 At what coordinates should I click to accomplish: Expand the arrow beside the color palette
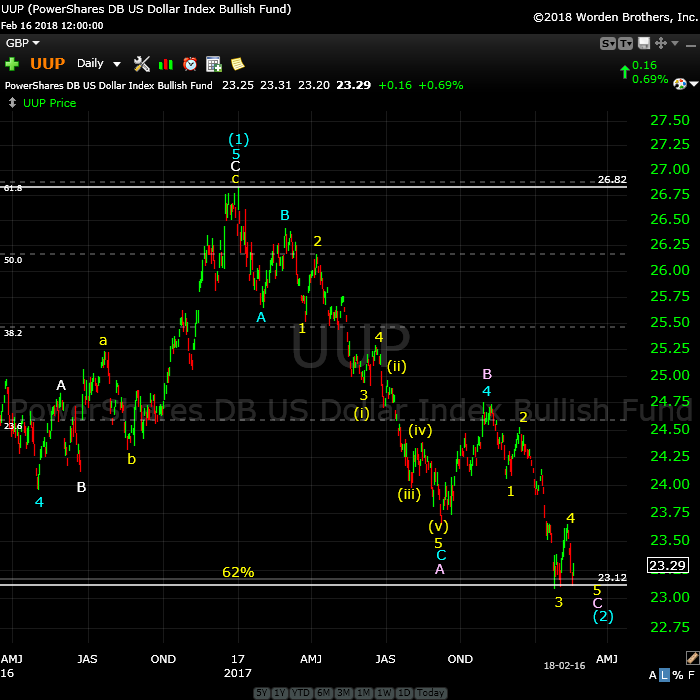(x=694, y=84)
